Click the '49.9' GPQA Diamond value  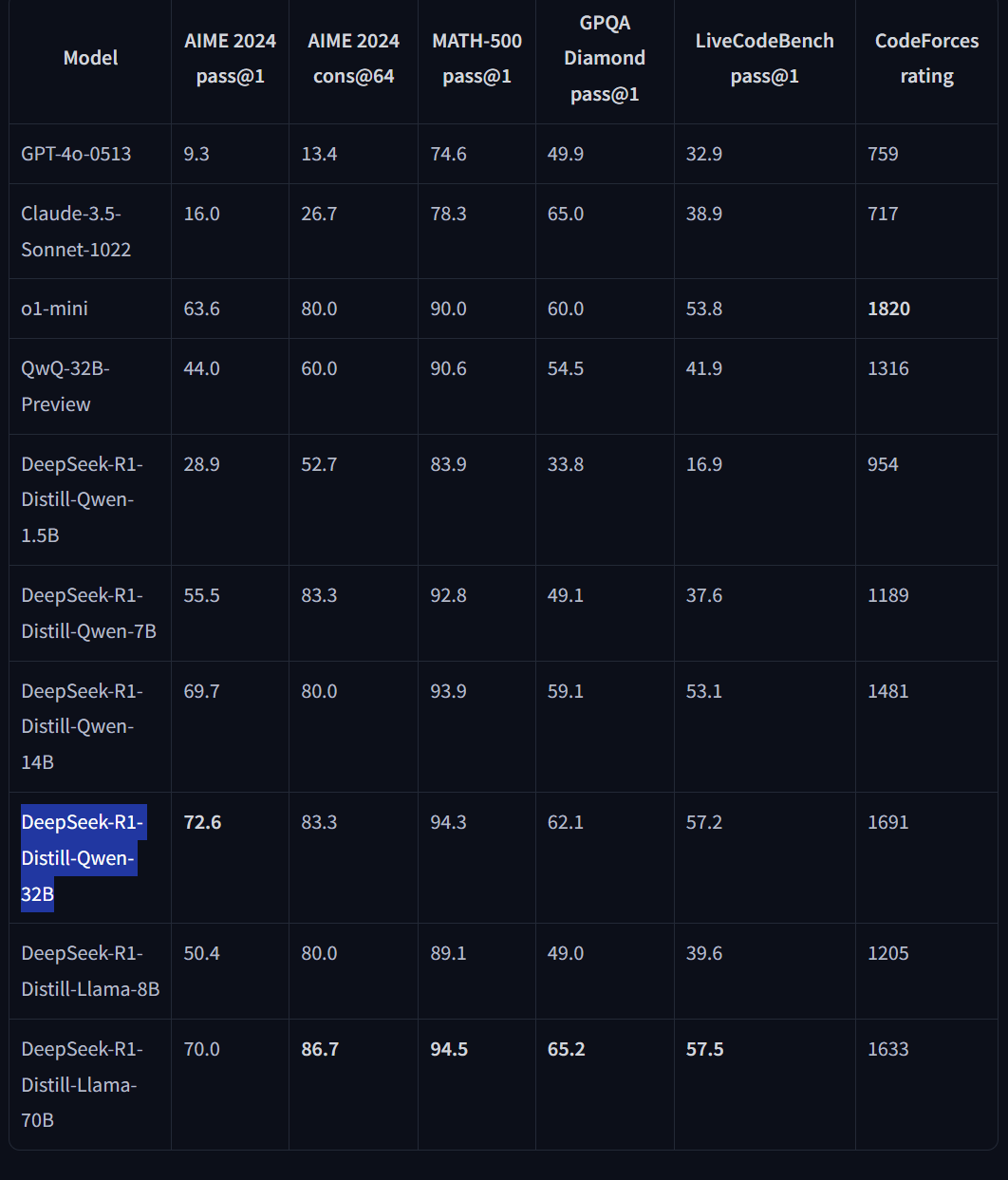coord(566,154)
